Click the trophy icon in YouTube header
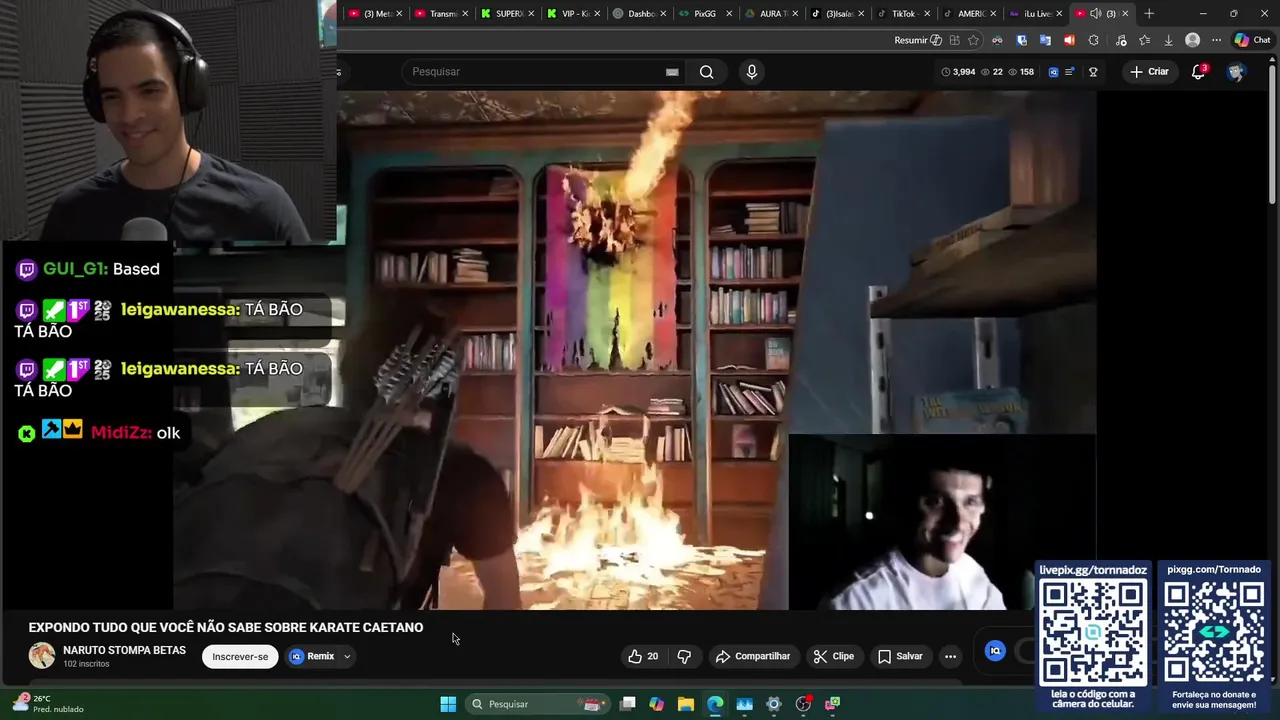 (x=1093, y=72)
